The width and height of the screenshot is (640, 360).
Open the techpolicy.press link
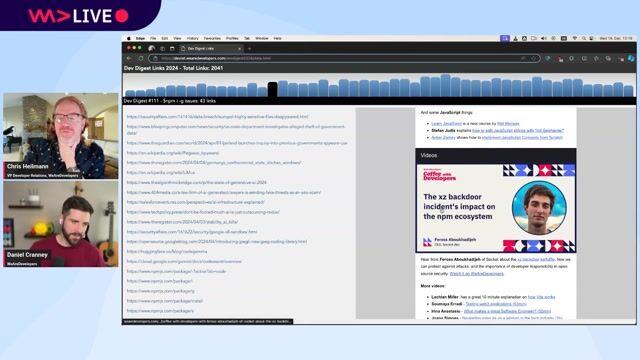pyautogui.click(x=203, y=212)
